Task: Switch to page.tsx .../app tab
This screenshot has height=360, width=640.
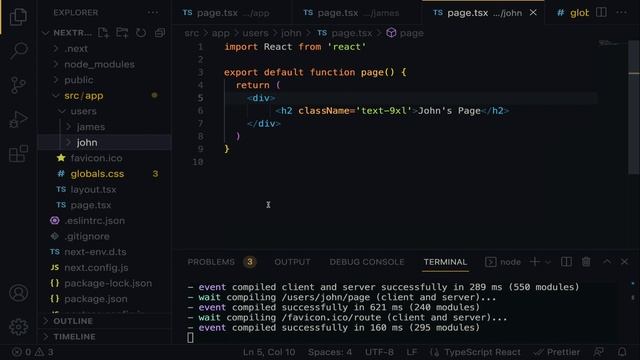Action: tap(232, 13)
